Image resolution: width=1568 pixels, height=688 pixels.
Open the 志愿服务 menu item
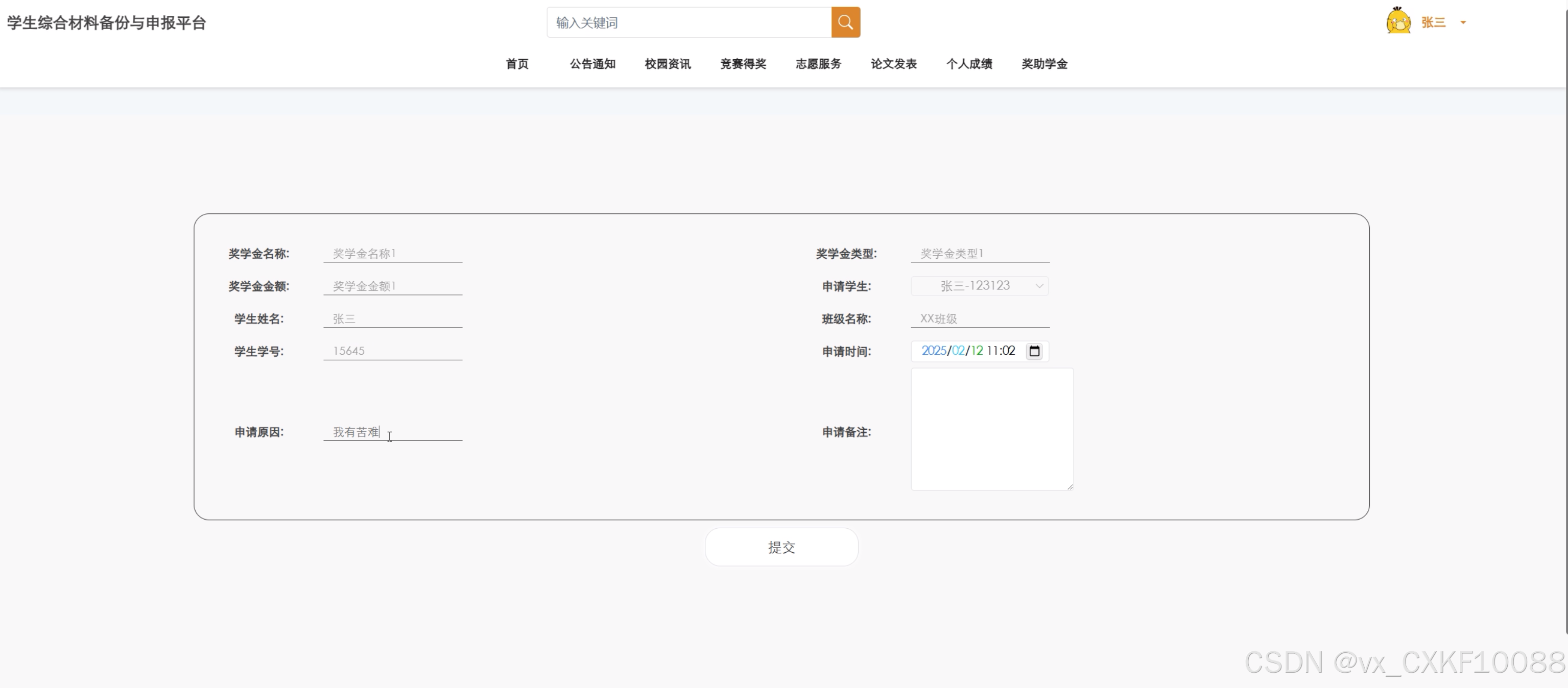(x=818, y=64)
